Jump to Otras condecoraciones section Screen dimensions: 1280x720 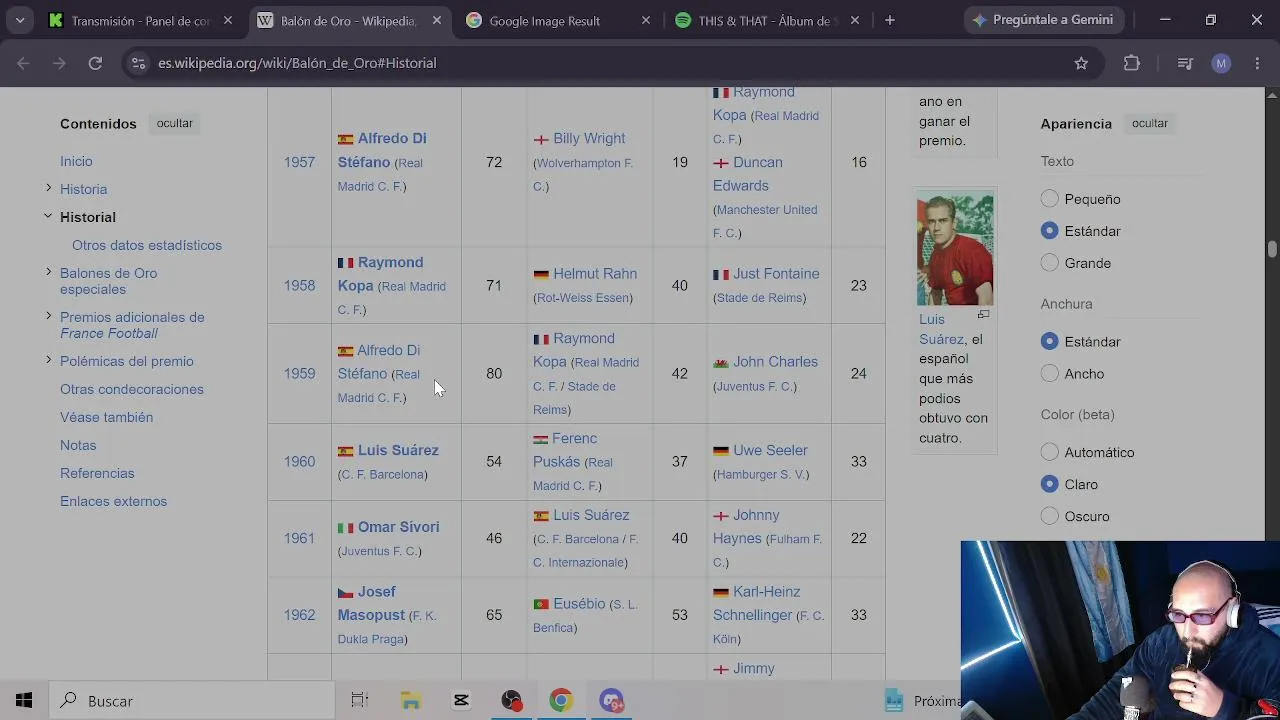pyautogui.click(x=132, y=389)
